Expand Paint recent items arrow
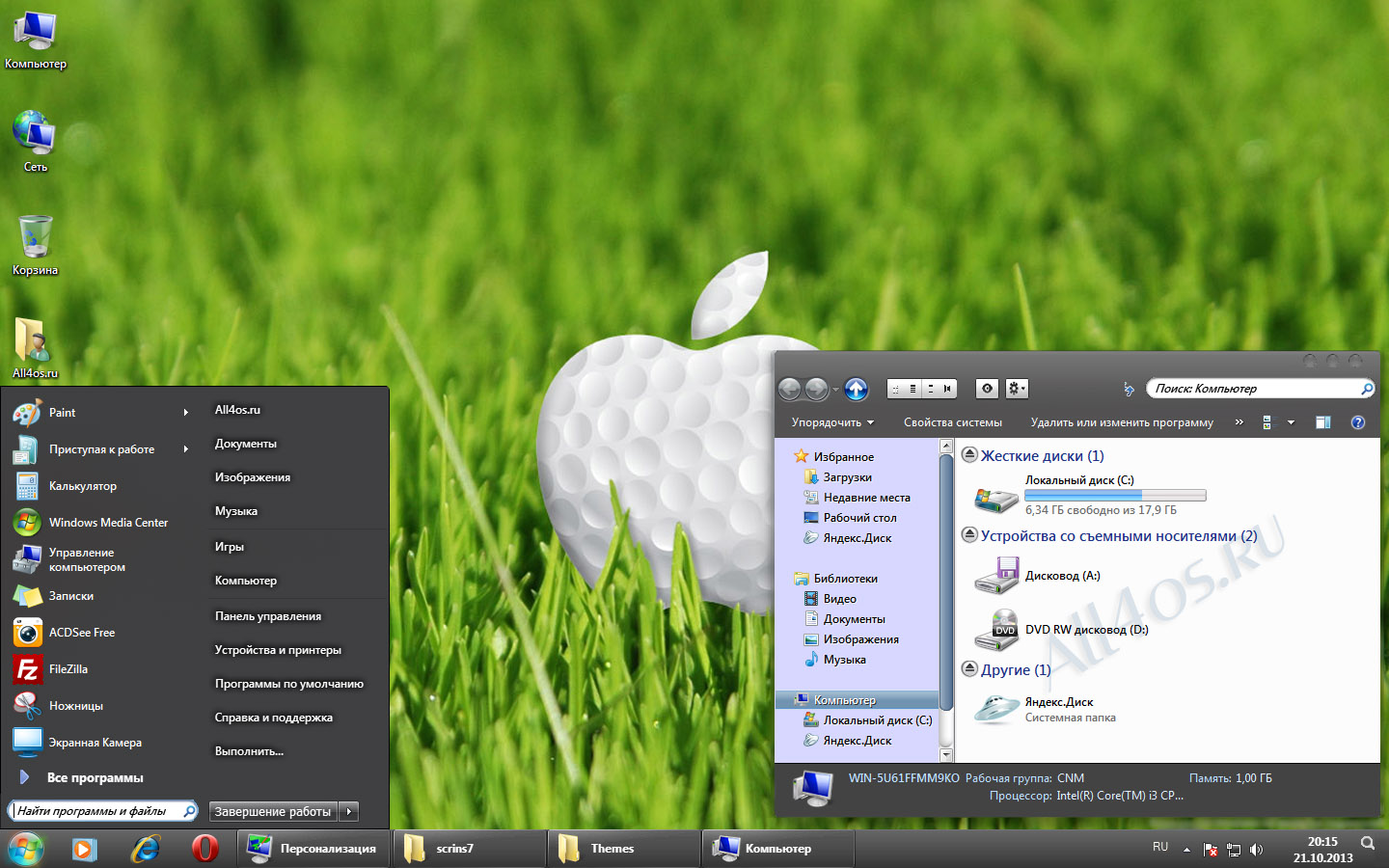 [186, 413]
